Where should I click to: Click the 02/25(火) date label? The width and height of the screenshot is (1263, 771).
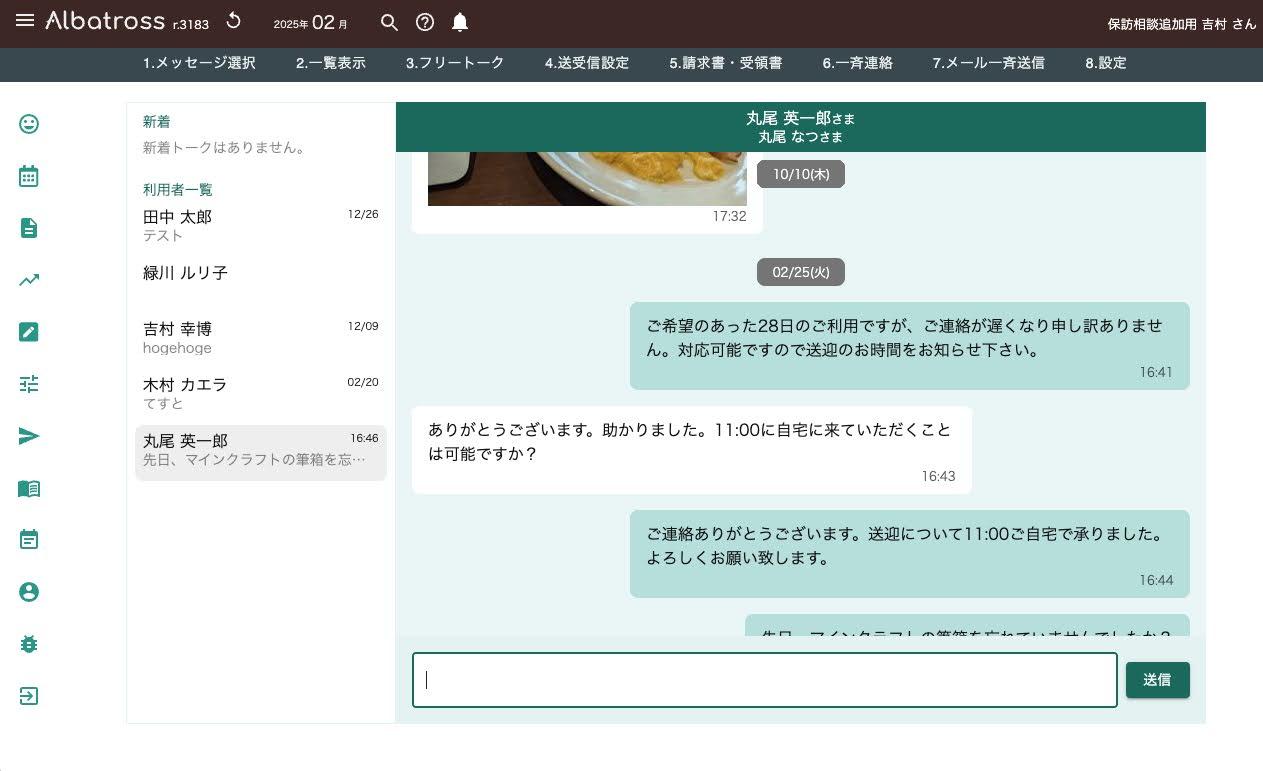click(801, 272)
